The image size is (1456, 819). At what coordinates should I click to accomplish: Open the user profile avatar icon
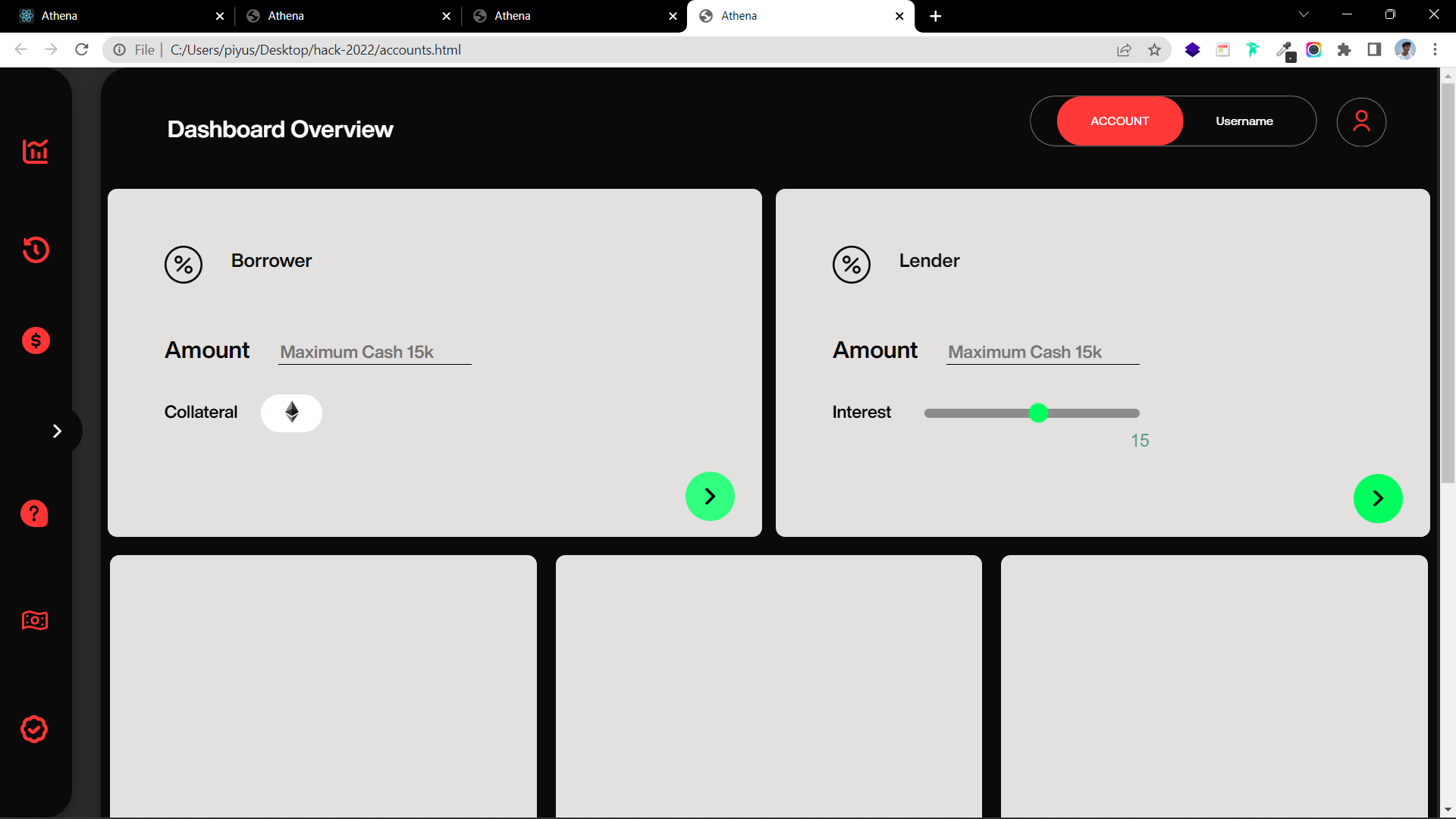tap(1361, 121)
